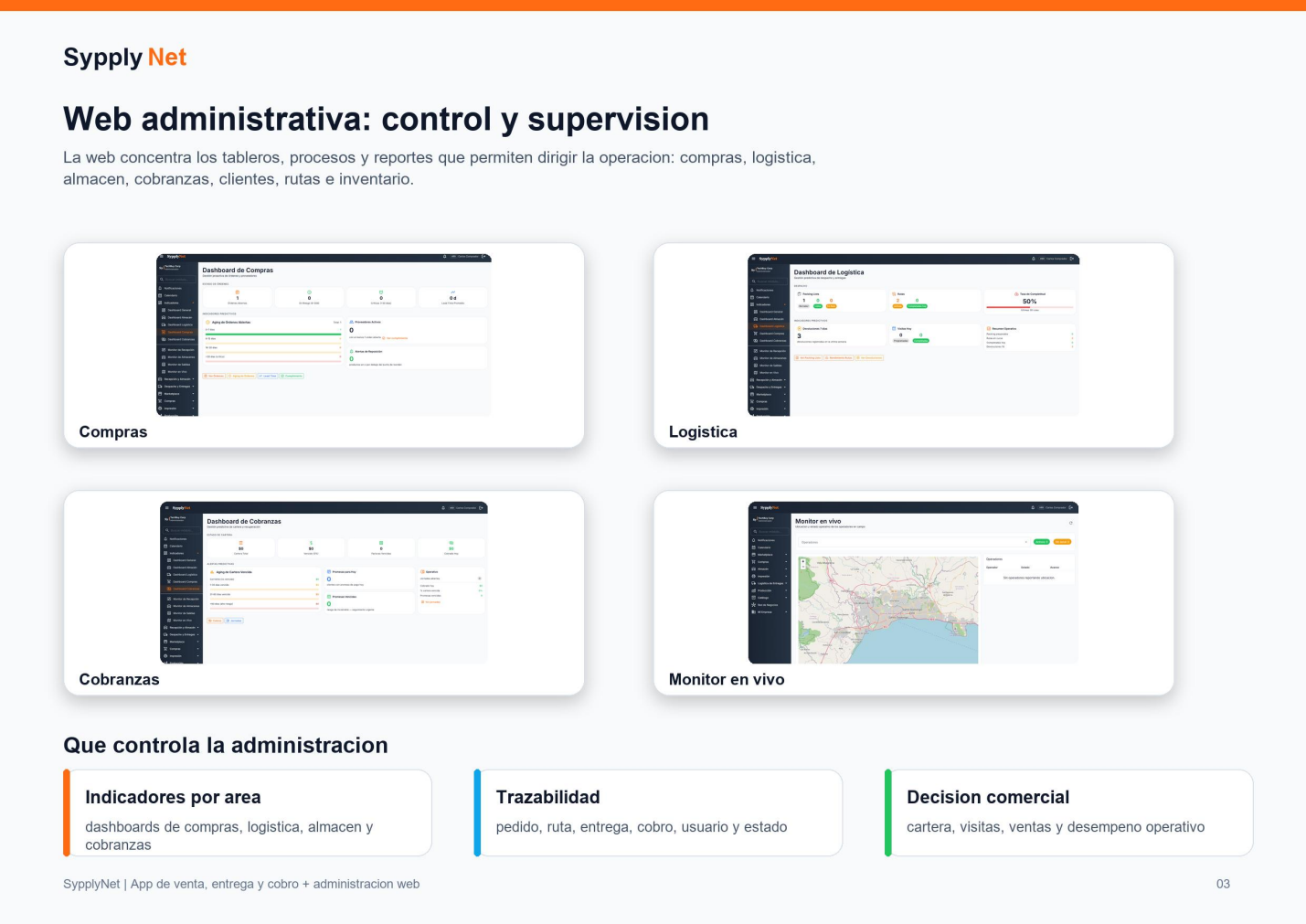Click the footer text 'SypplyNet | App de venta'
Screen dimensions: 1306x924
click(241, 885)
